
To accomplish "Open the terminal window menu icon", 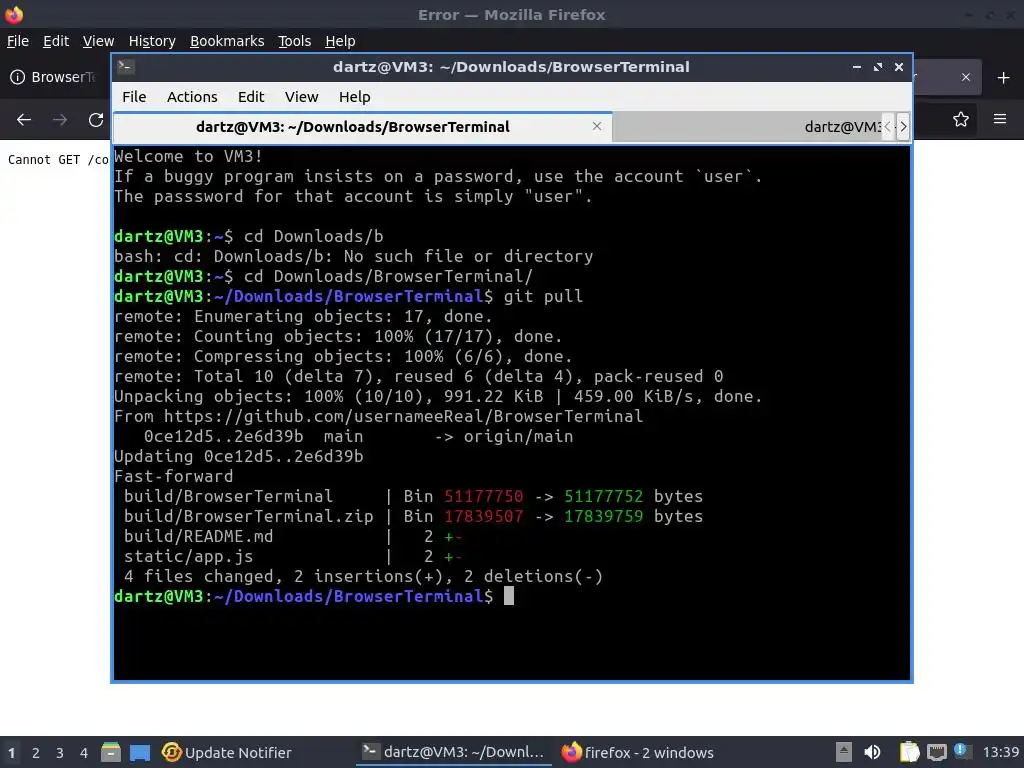I will (125, 67).
